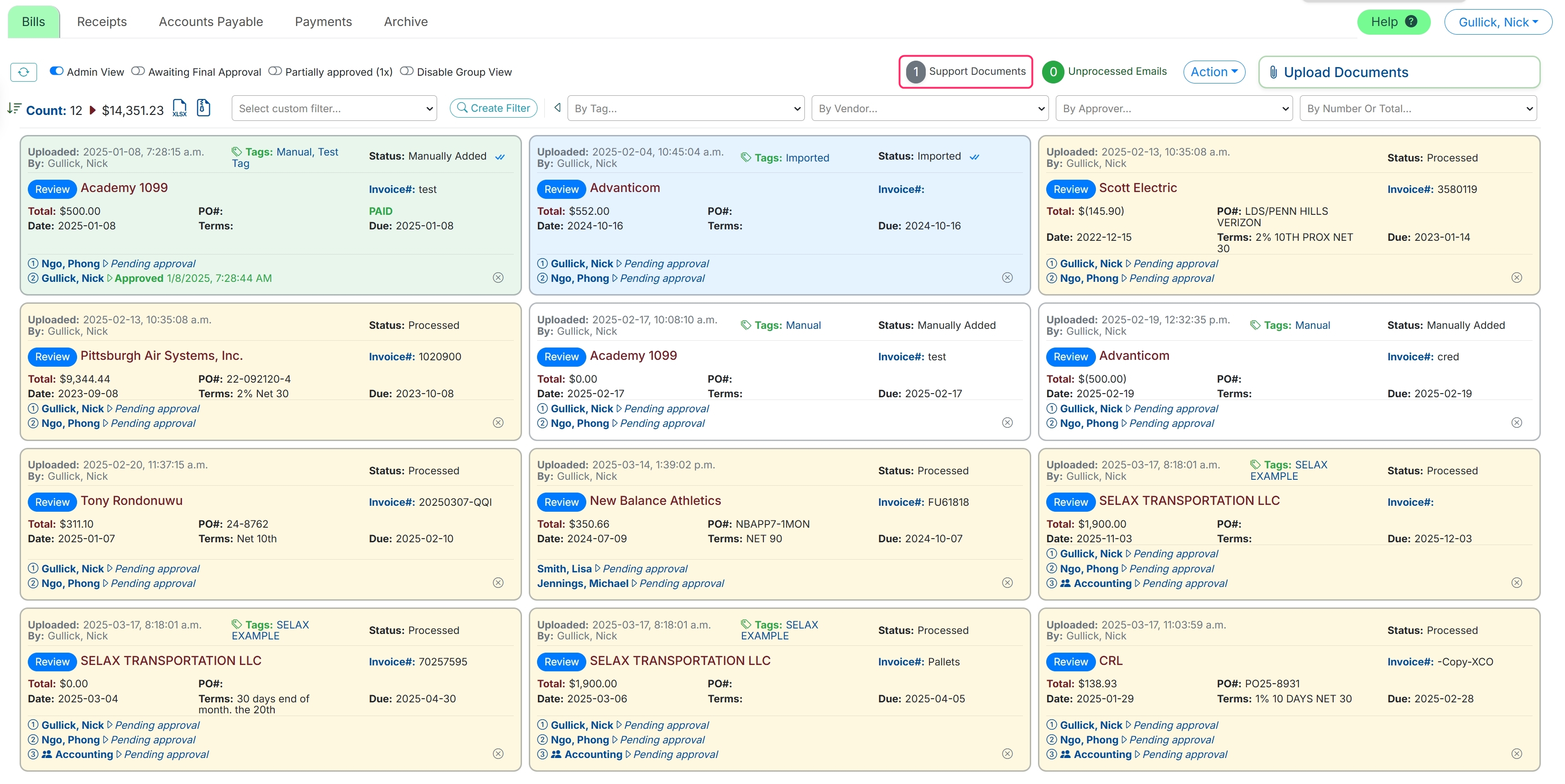Remove icon on New Balance Athletics card
Screen dimensions: 1565x784
coord(1007,583)
